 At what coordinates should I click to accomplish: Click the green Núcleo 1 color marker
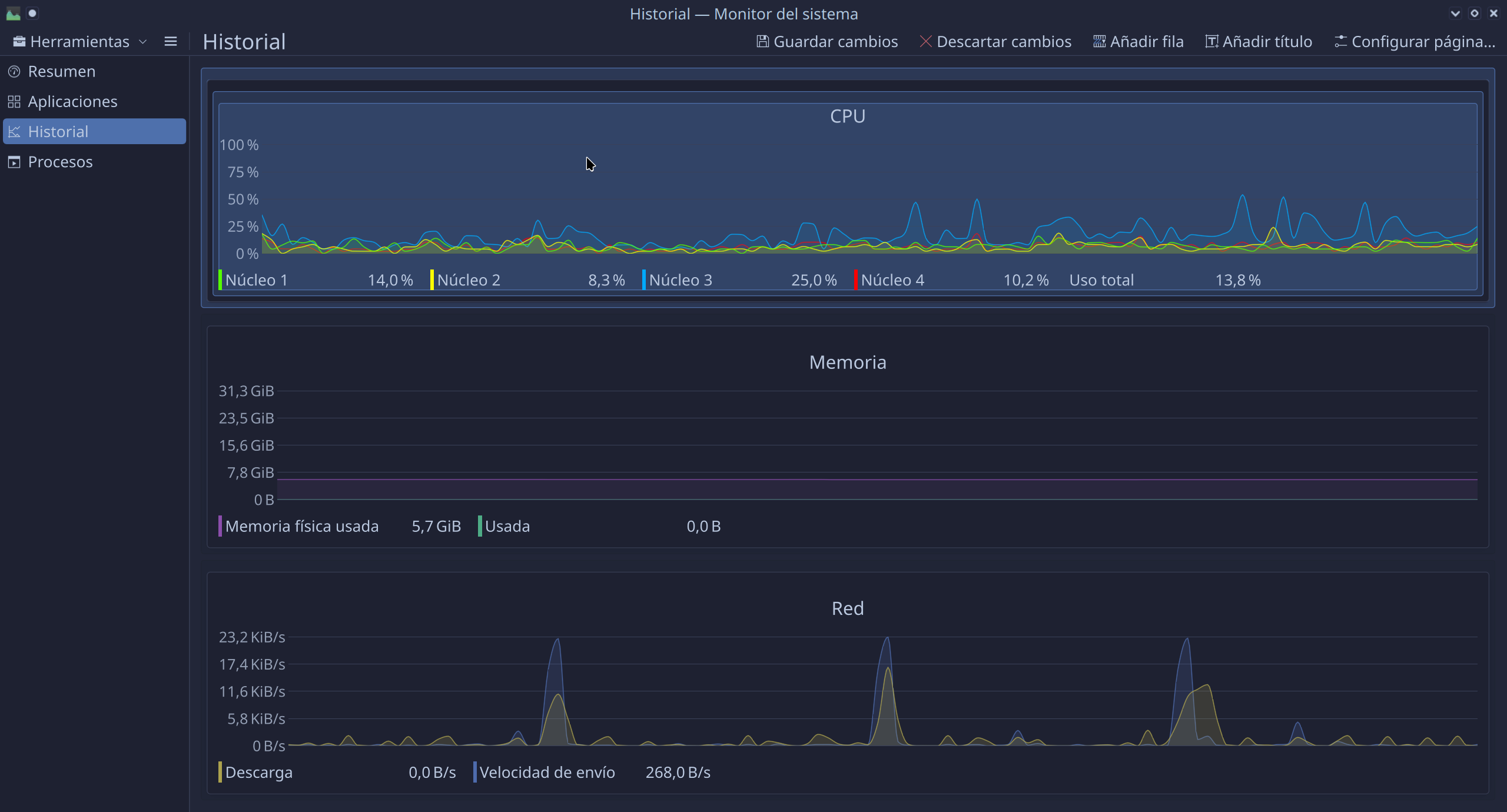pyautogui.click(x=220, y=280)
